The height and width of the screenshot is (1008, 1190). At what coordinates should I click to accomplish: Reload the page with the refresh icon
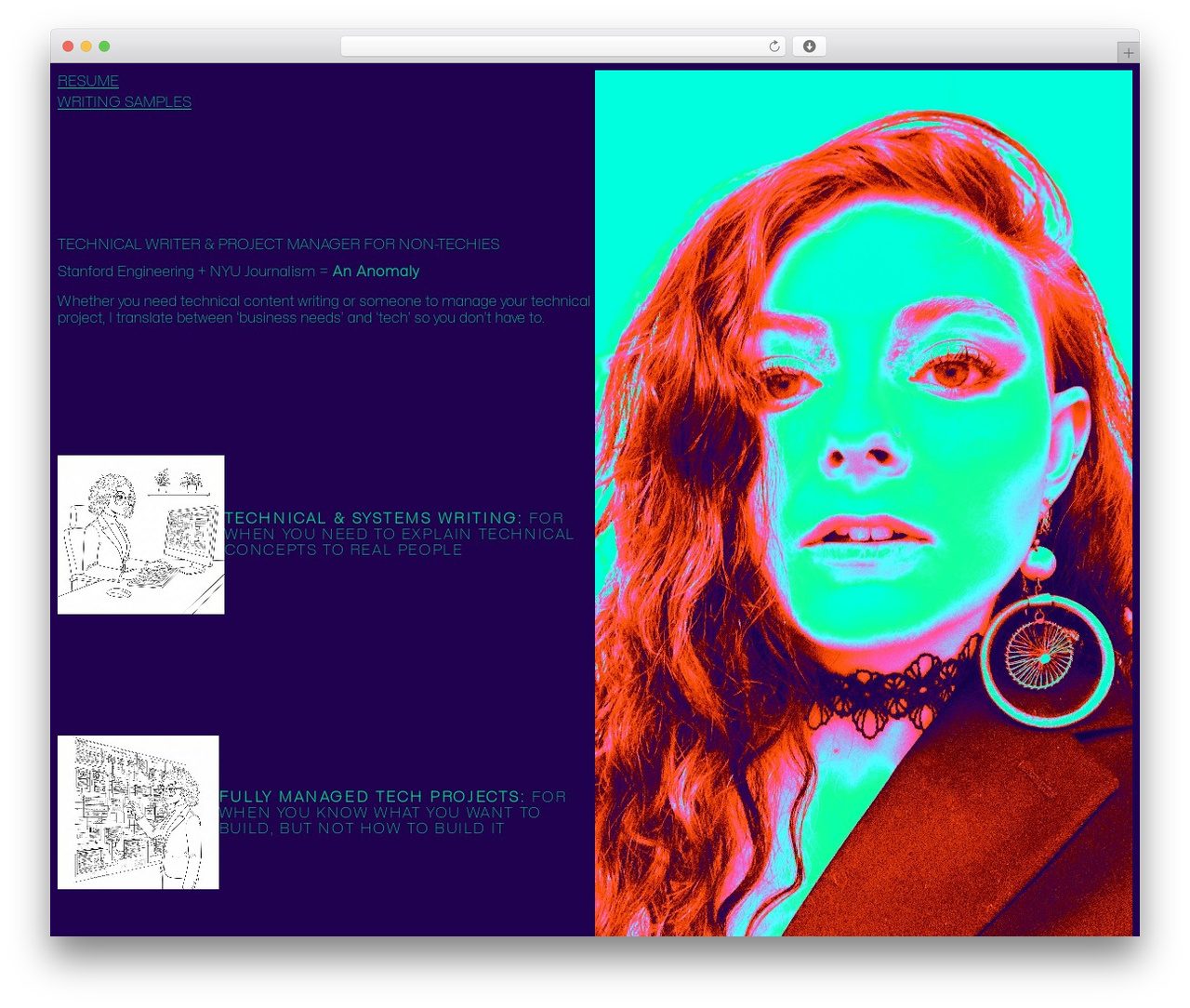point(774,46)
